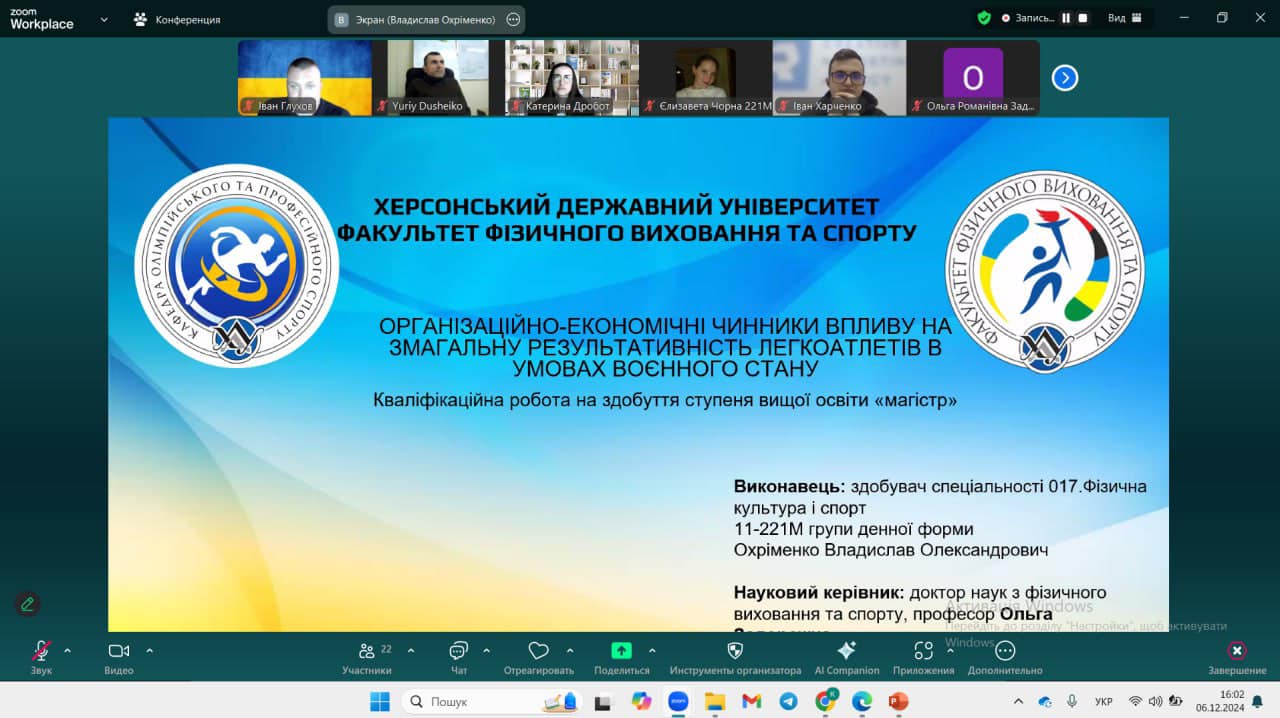
Task: Expand share options arrow next to Поделиться
Action: pos(652,650)
